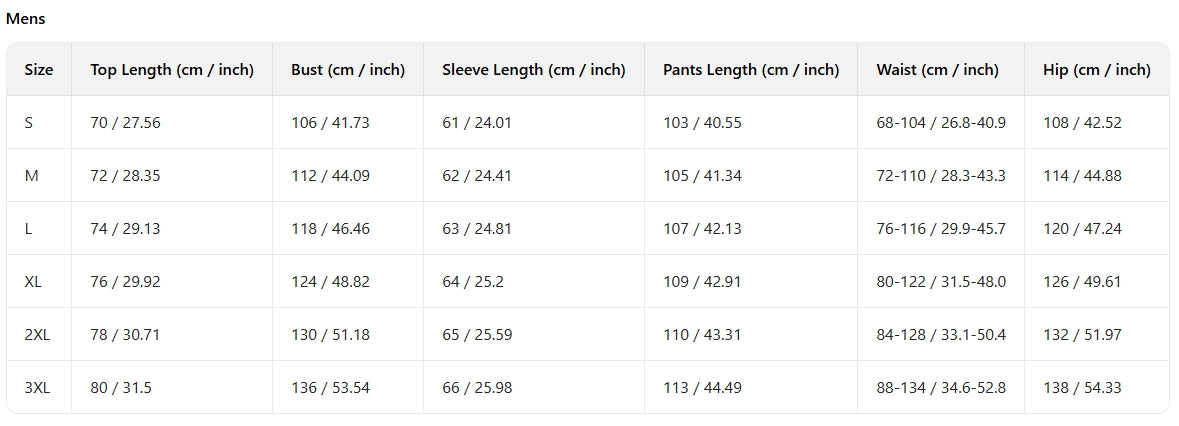Click the "Mens" heading above the table
1179x426 pixels.
pyautogui.click(x=26, y=19)
